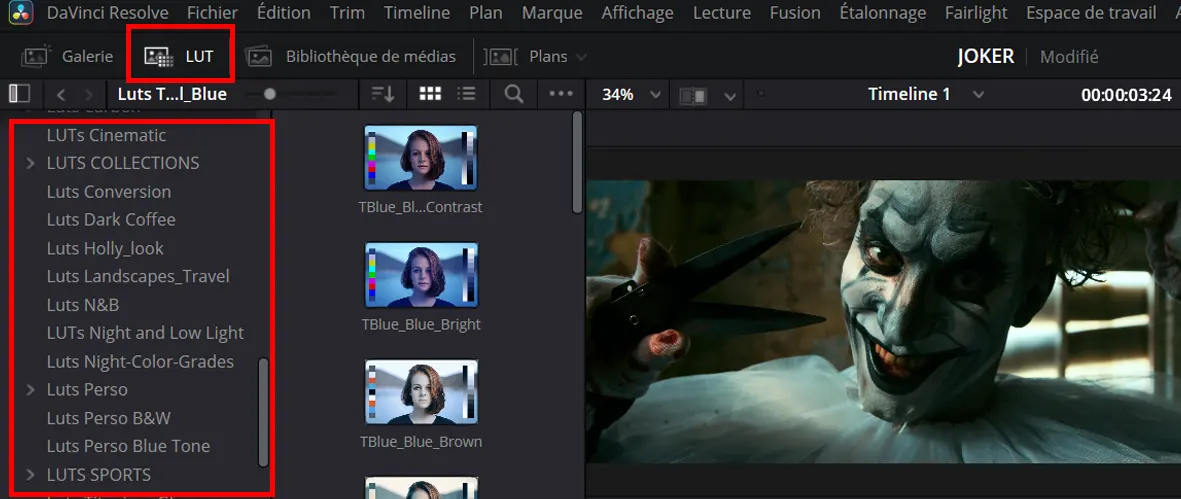
Task: Open the sort order icon
Action: coord(383,94)
